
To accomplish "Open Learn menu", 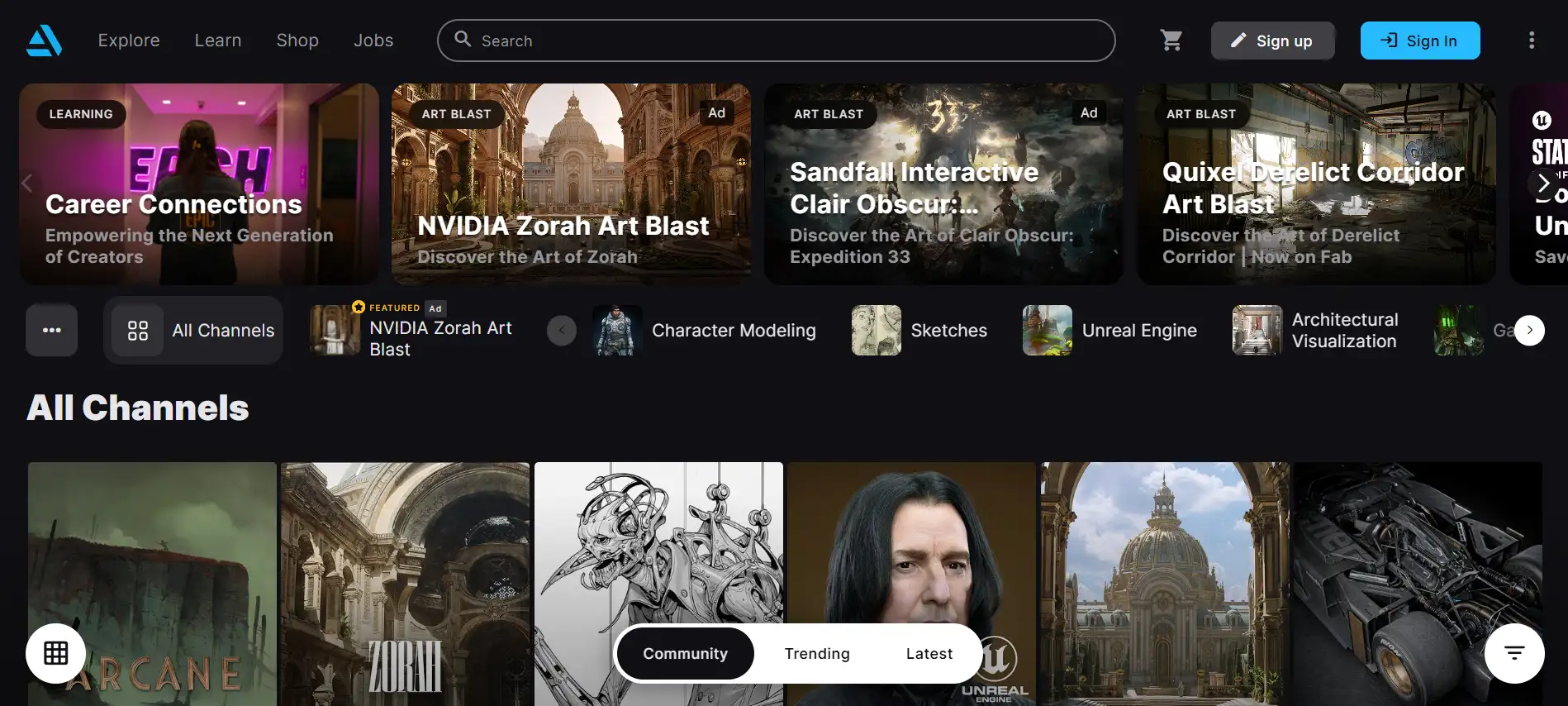I will [218, 41].
